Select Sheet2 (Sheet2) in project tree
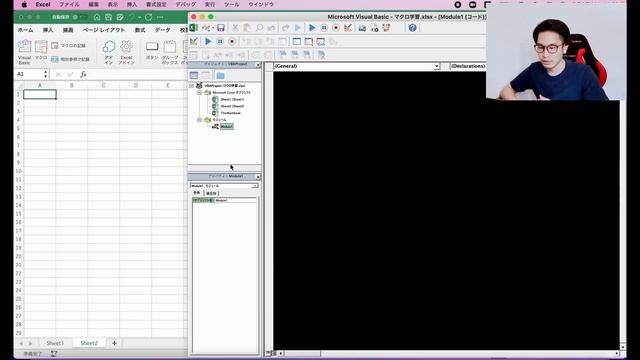The image size is (640, 360). click(232, 106)
